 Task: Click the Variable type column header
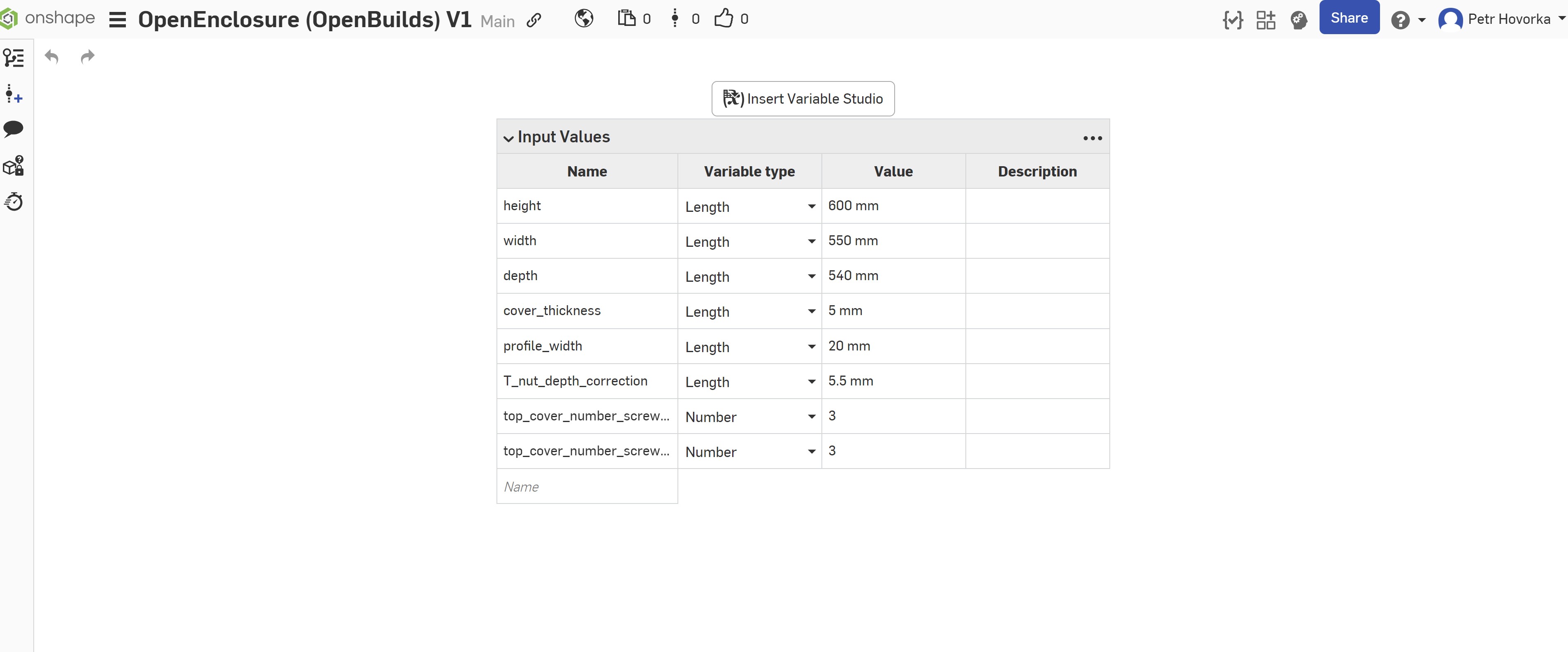click(x=749, y=172)
